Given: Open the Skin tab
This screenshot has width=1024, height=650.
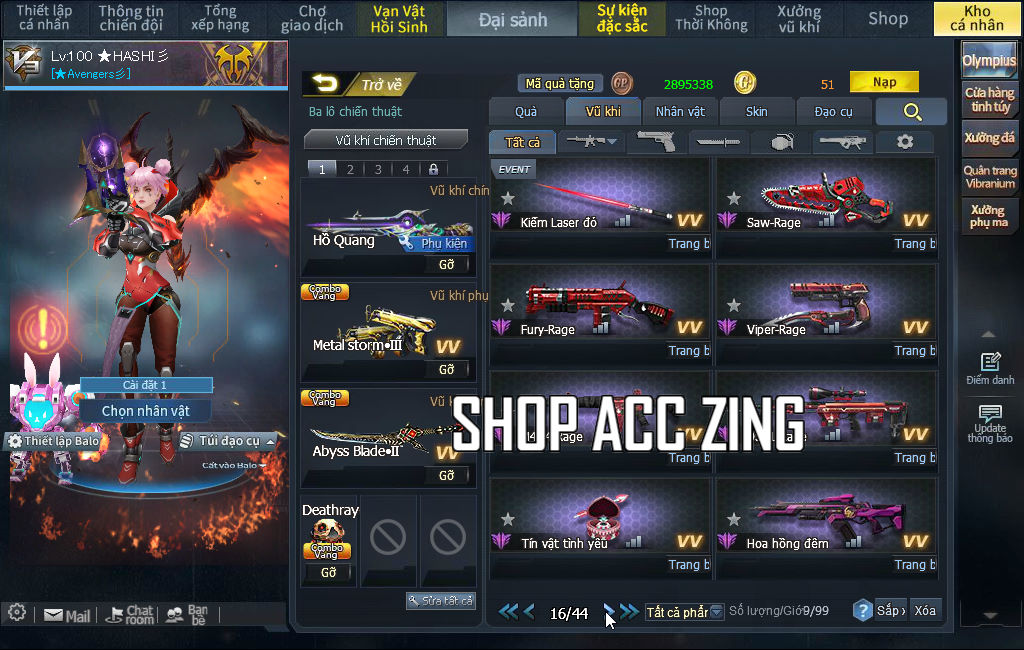Looking at the screenshot, I should (x=756, y=112).
